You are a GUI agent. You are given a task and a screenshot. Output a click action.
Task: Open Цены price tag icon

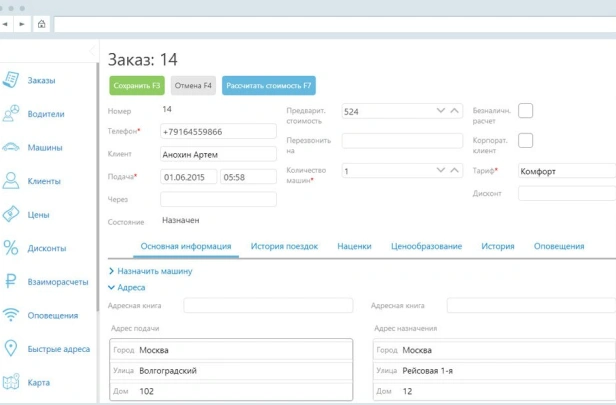(x=12, y=214)
